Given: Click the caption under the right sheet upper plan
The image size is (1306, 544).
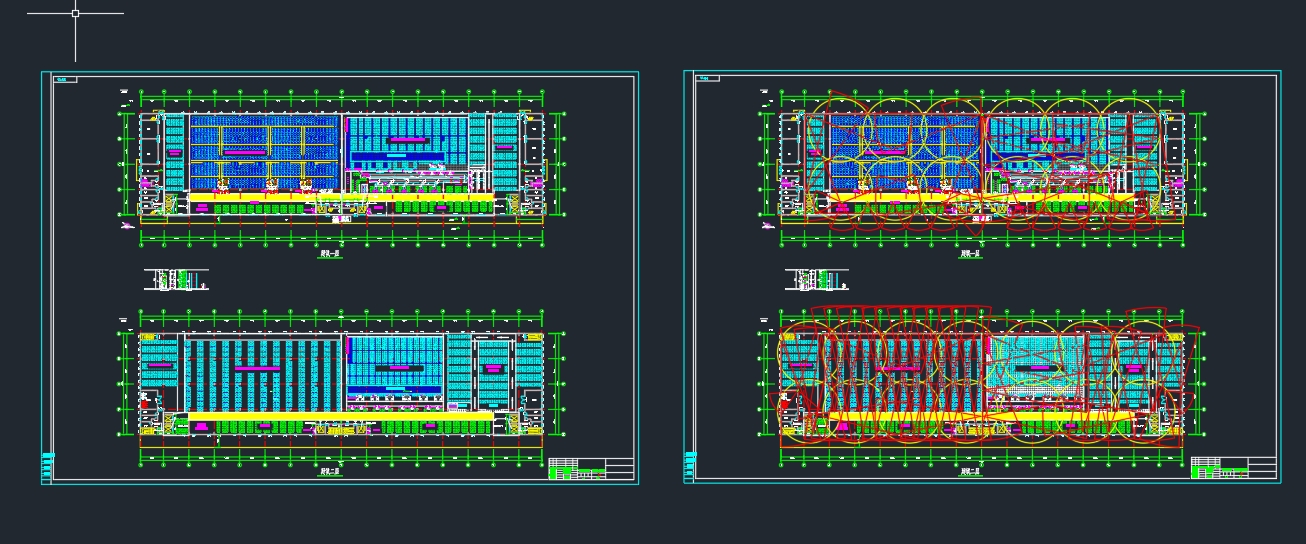Looking at the screenshot, I should tap(971, 255).
